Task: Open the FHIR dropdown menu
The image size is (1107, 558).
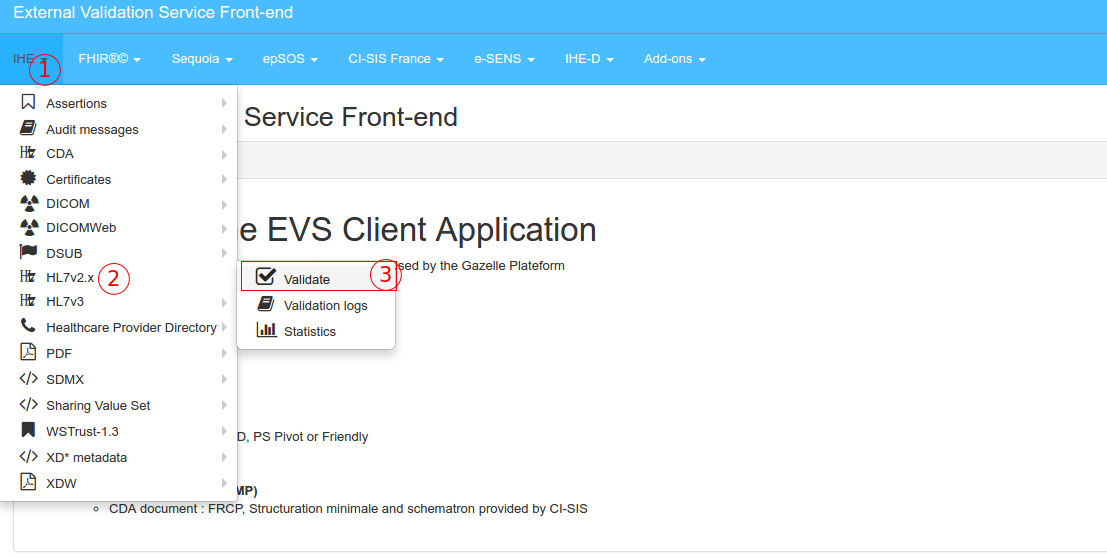Action: [x=109, y=59]
